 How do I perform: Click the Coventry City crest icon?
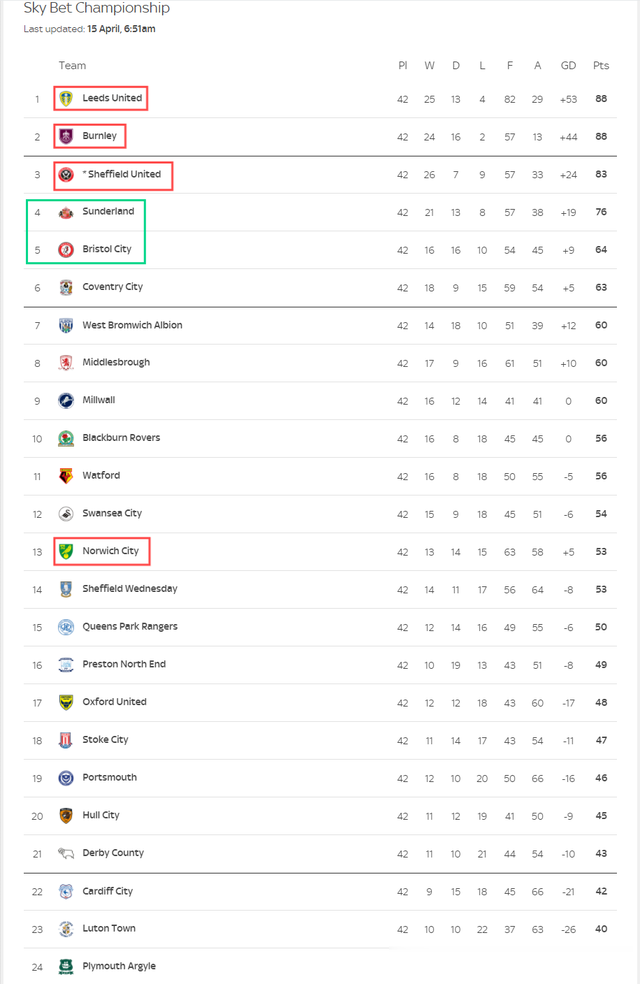click(x=66, y=287)
